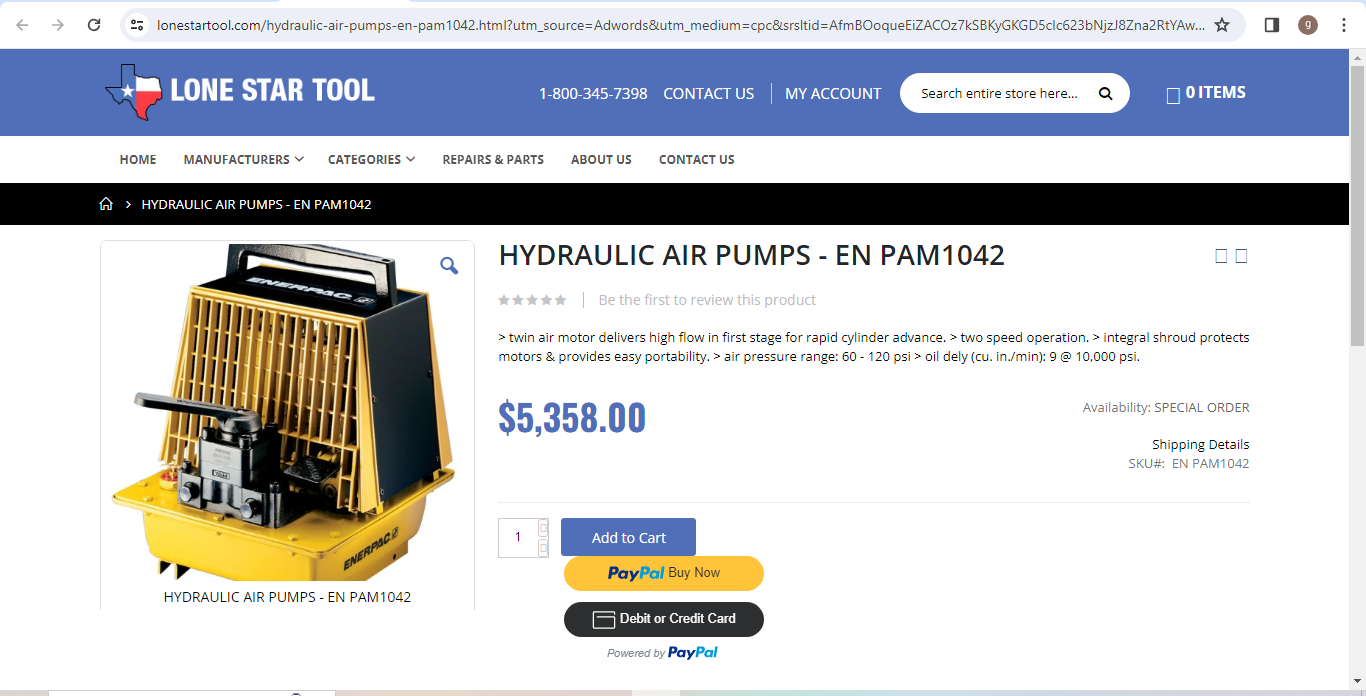This screenshot has height=696, width=1366.
Task: Decrease quantity with the down stepper arrow
Action: click(x=543, y=547)
